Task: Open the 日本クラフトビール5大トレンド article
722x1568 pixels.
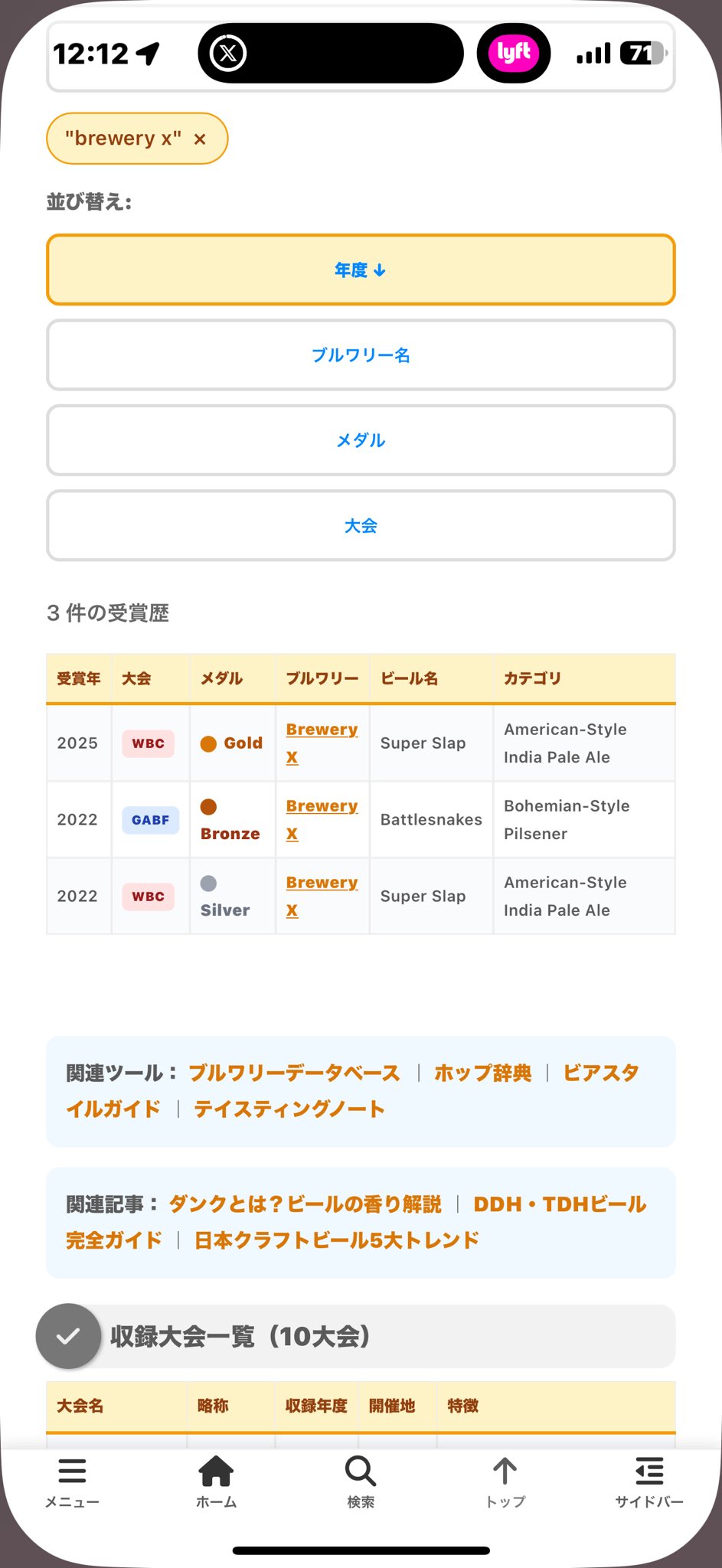Action: pos(336,1240)
